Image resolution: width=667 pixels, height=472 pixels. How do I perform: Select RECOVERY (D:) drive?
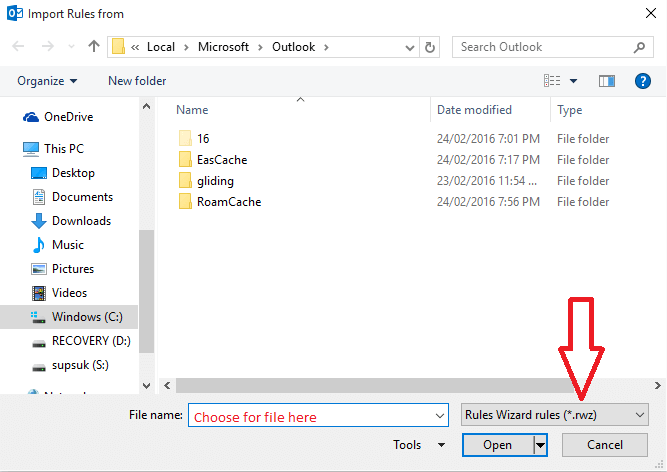click(x=91, y=341)
